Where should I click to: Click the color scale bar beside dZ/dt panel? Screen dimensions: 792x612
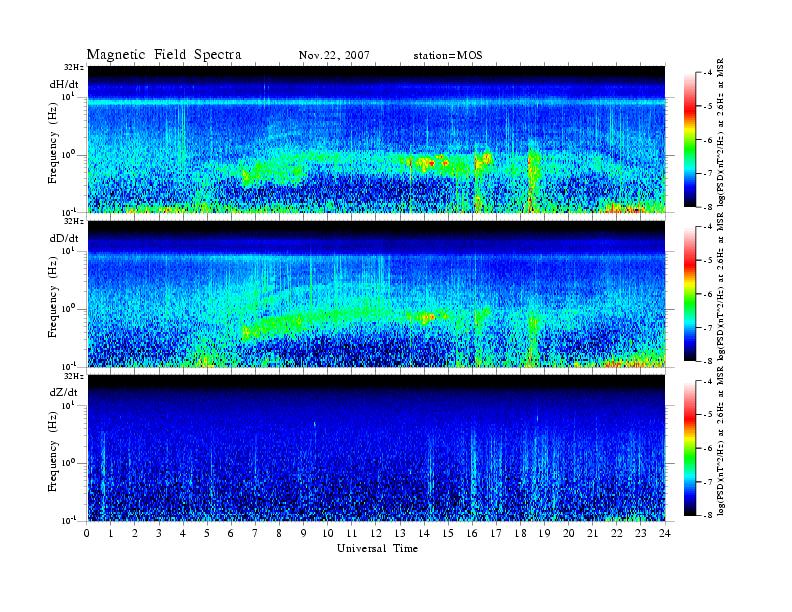point(689,448)
